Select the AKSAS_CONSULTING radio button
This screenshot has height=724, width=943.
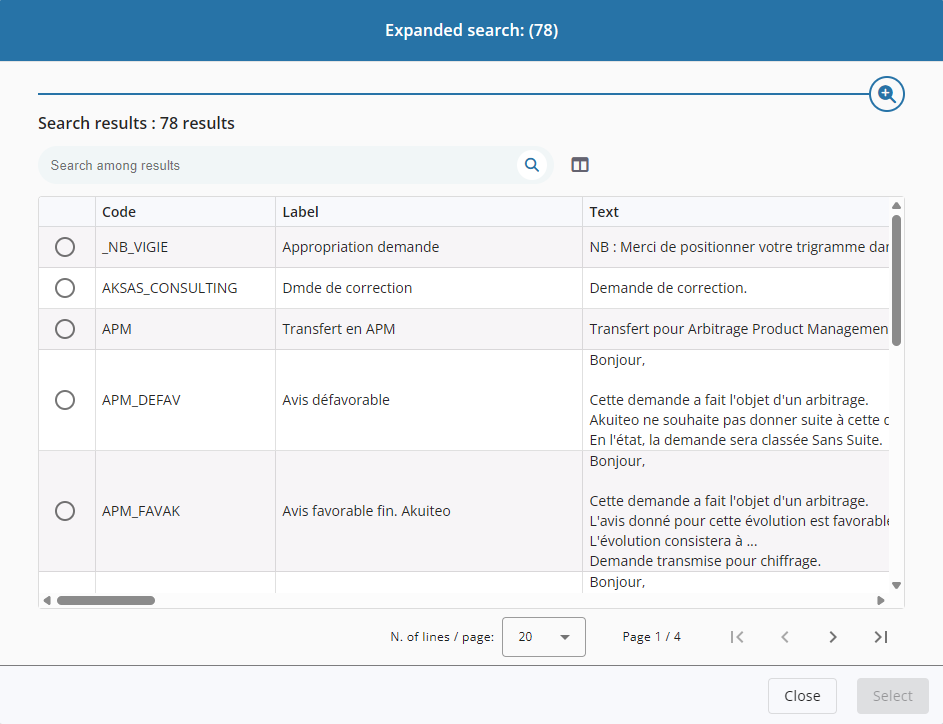65,288
